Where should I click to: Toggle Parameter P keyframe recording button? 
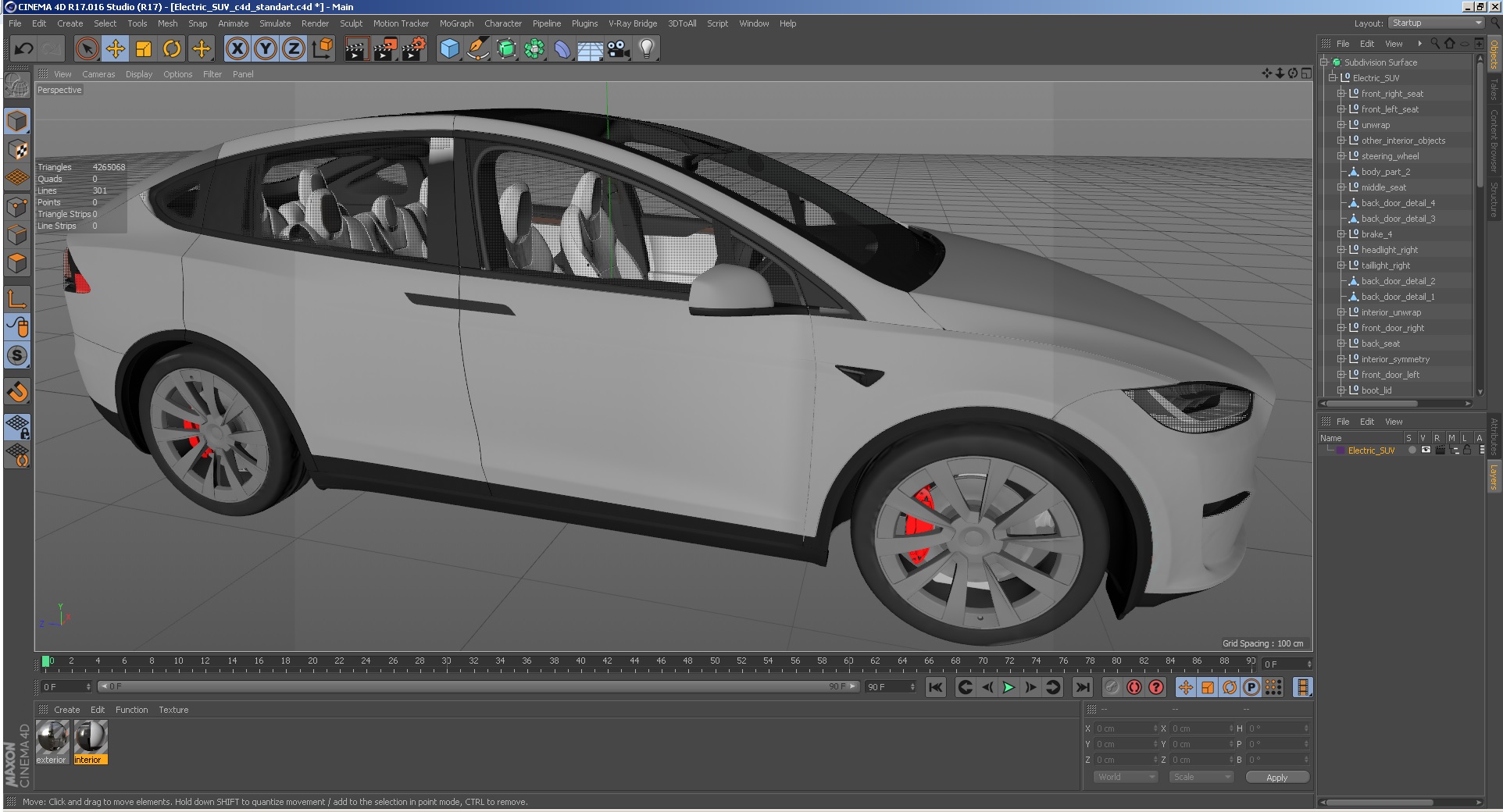1251,687
